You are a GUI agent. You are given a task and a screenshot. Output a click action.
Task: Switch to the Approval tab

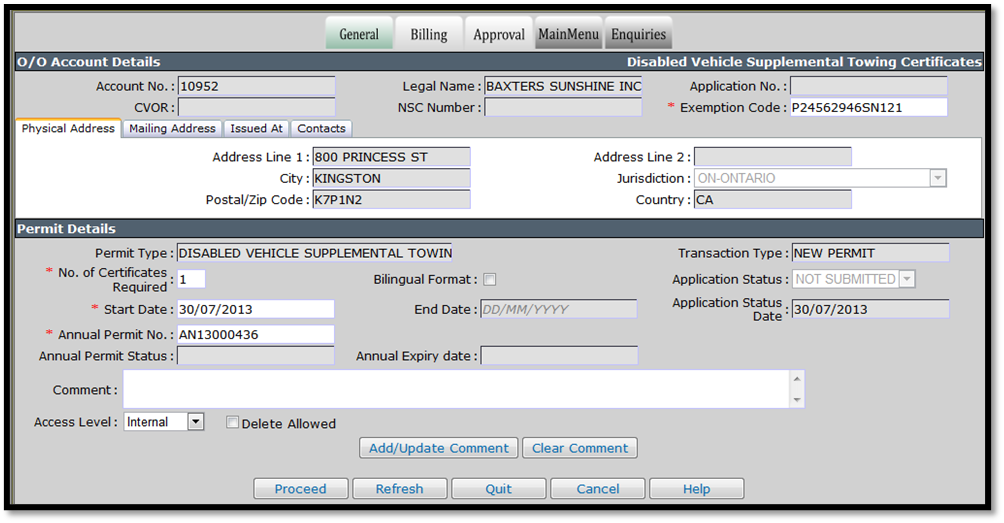(x=499, y=34)
